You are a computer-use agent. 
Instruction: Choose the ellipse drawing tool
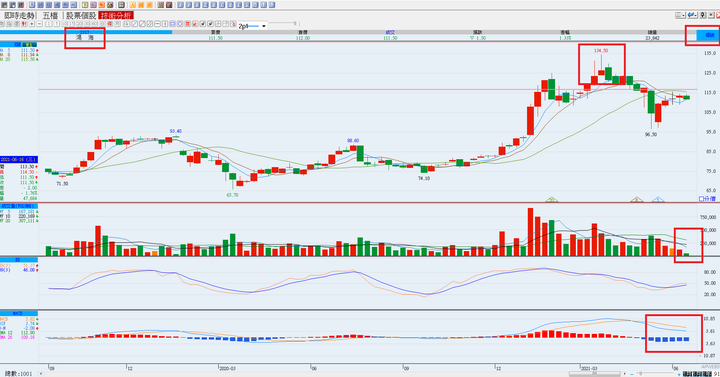(172, 24)
